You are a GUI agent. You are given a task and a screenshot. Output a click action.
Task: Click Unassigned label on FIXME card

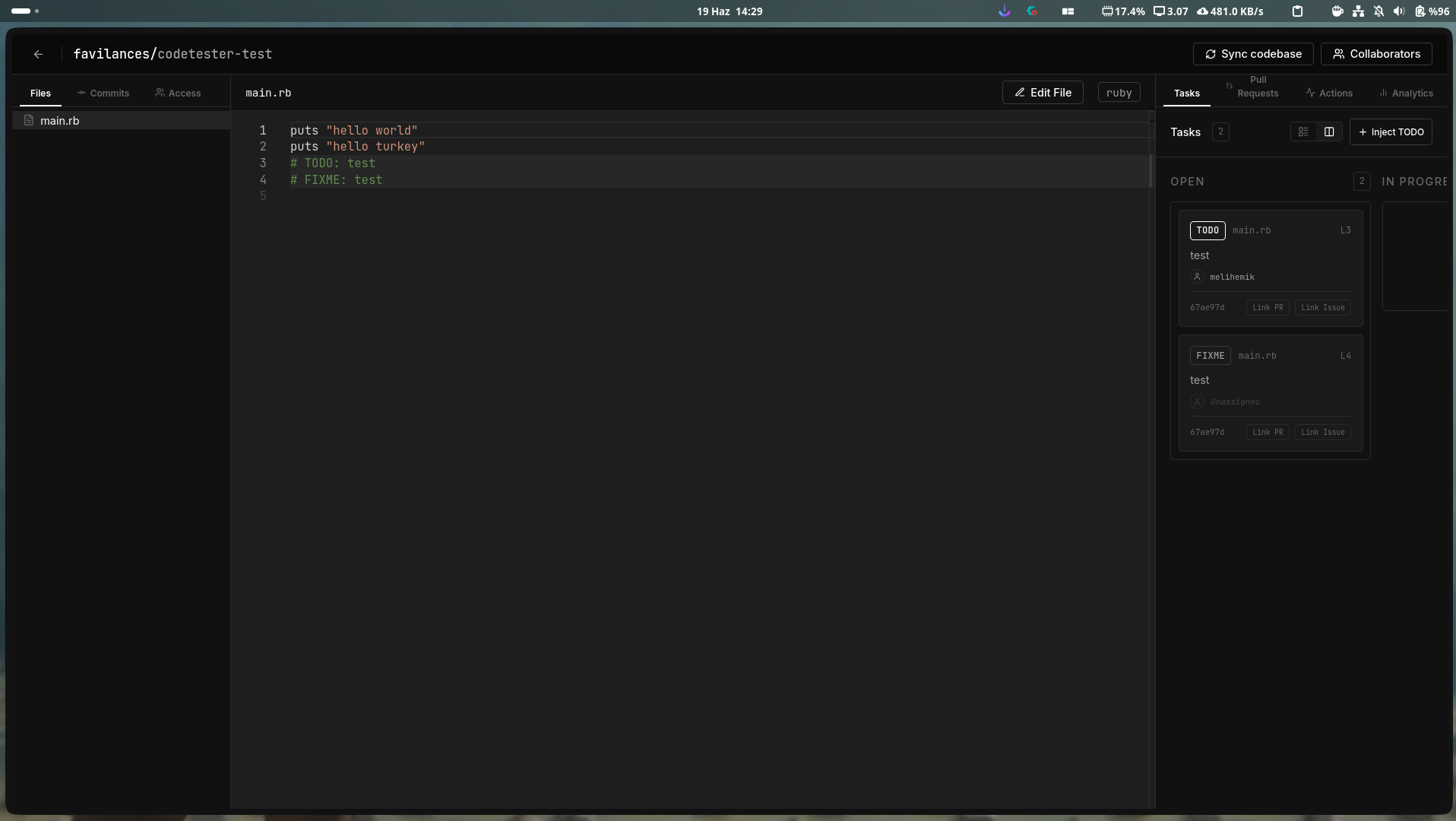(x=1235, y=401)
